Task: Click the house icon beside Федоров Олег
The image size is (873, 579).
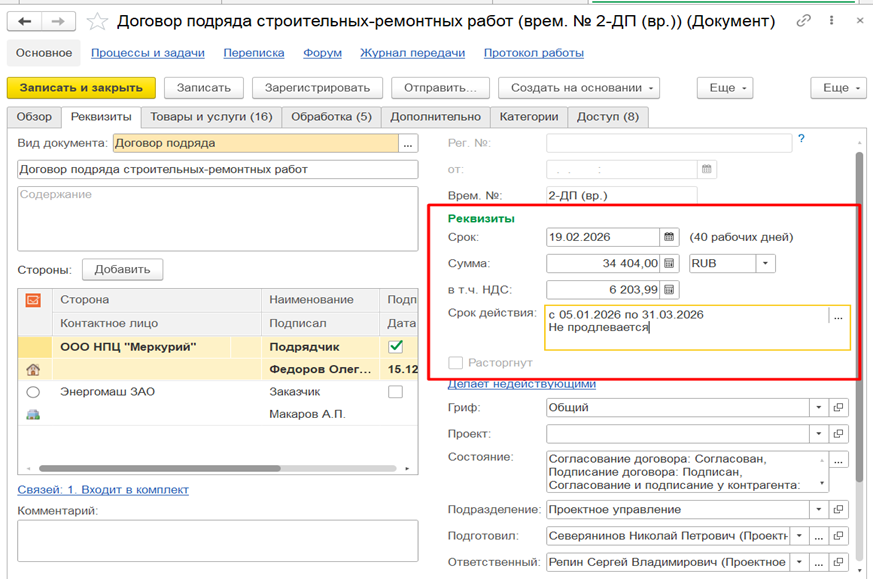Action: tap(33, 369)
